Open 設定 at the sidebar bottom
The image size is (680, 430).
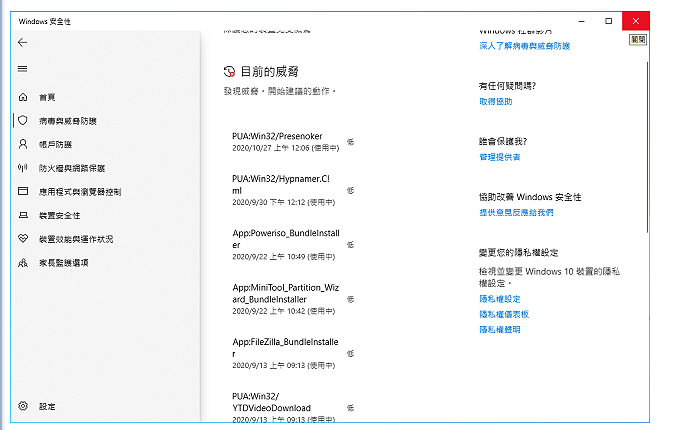pos(47,407)
